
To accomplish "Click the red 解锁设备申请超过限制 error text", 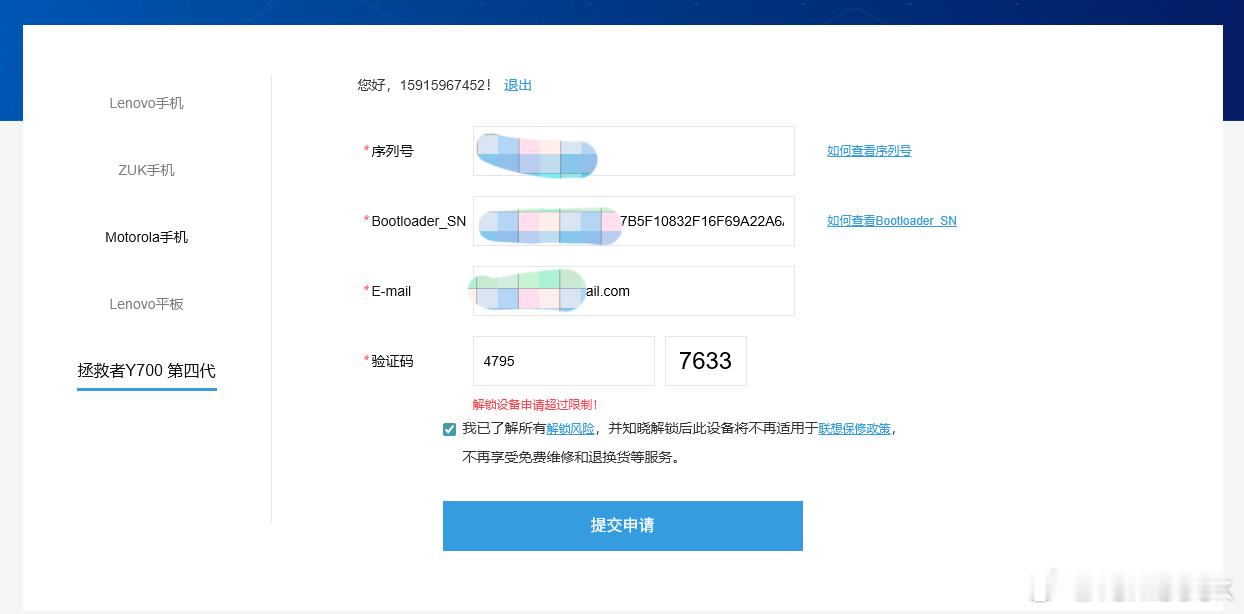I will coord(535,405).
